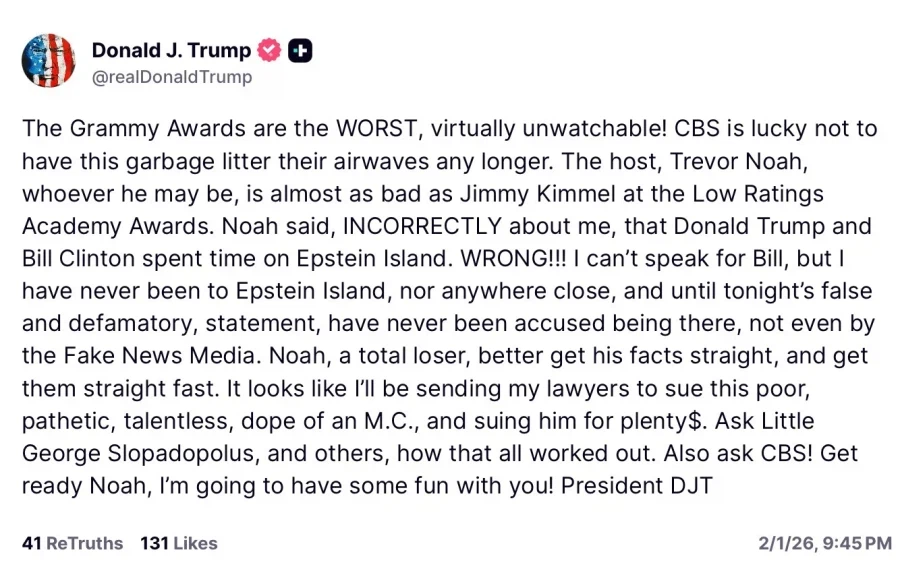
Task: Open the Donald J. Trump display name
Action: (171, 50)
